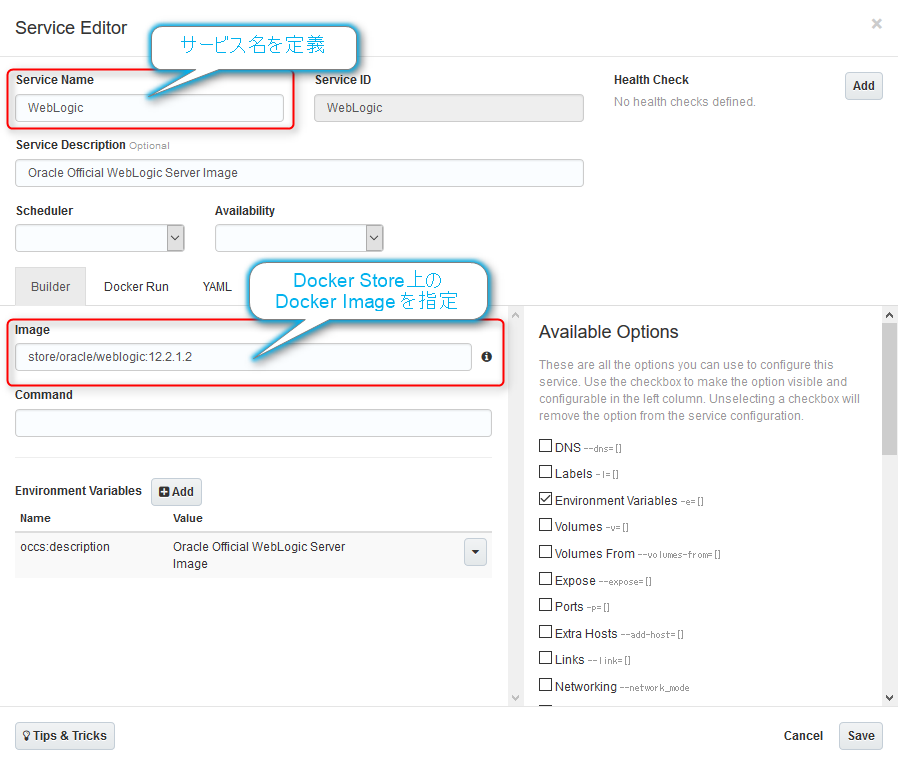The width and height of the screenshot is (898, 764).
Task: Open Tips & Tricks
Action: [x=65, y=736]
